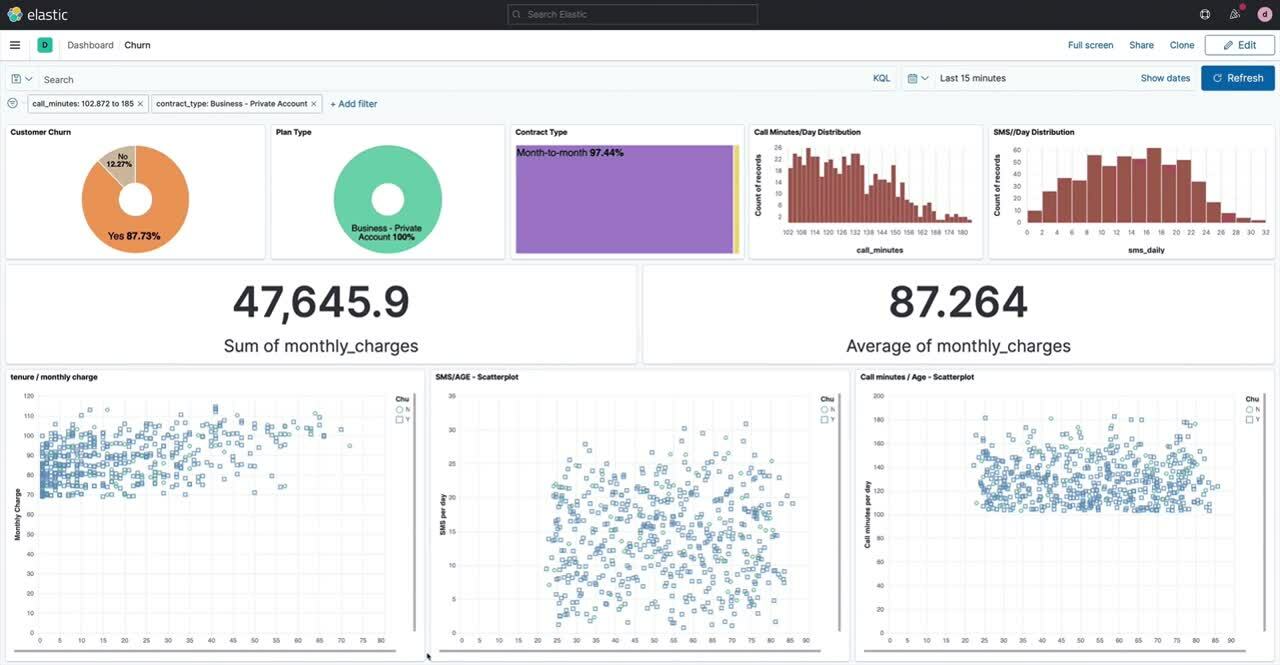This screenshot has height=665, width=1280.
Task: Open the newsfeed notifications icon
Action: tap(1235, 14)
